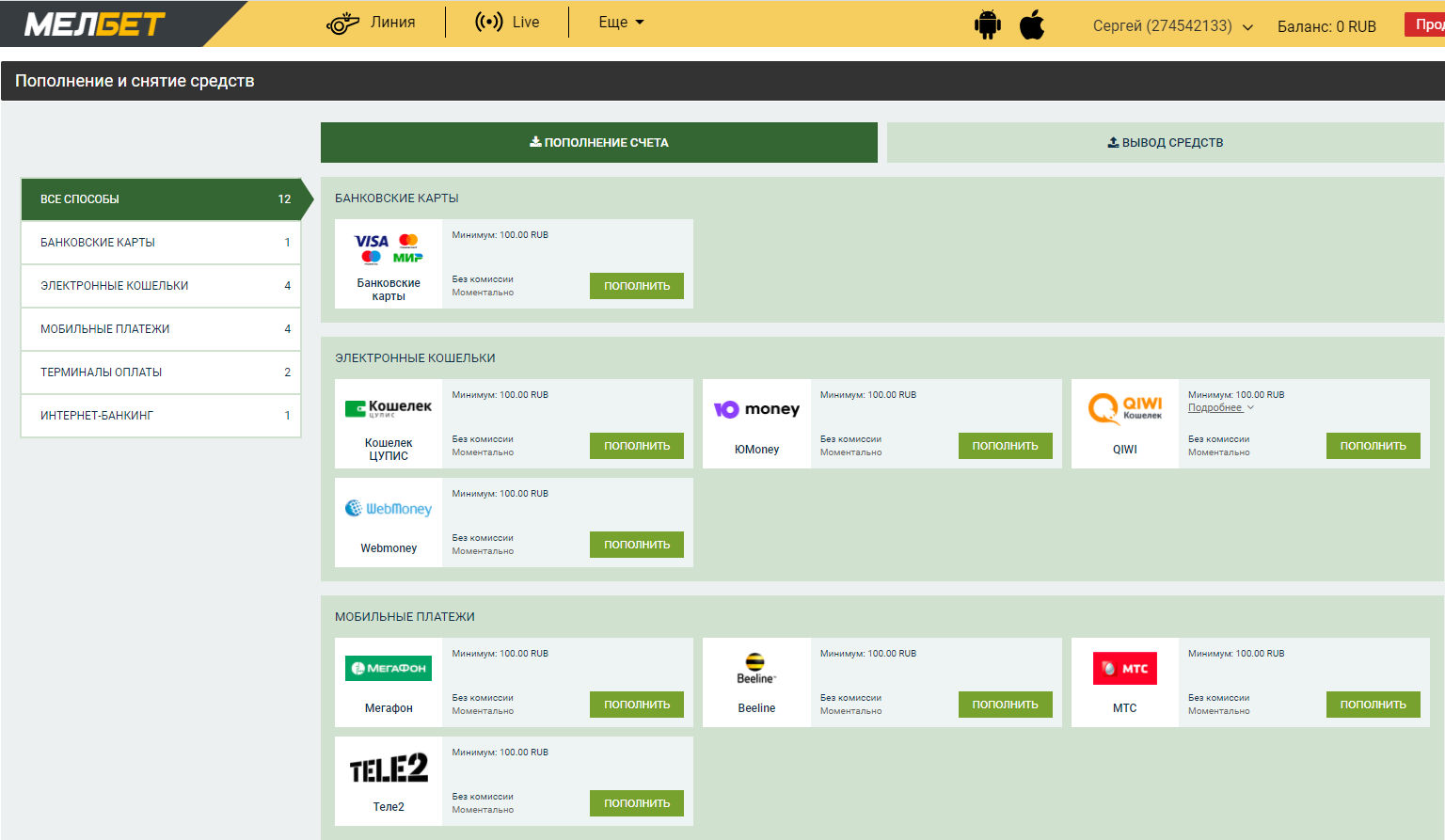Open the Сергей (274542133) account dropdown
The image size is (1445, 840).
click(x=1173, y=26)
